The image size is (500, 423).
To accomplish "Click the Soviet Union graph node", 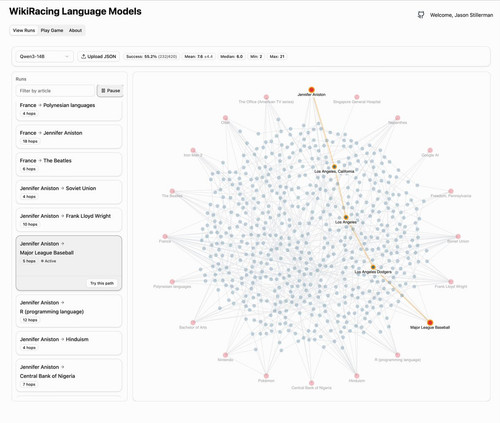I will [x=458, y=236].
